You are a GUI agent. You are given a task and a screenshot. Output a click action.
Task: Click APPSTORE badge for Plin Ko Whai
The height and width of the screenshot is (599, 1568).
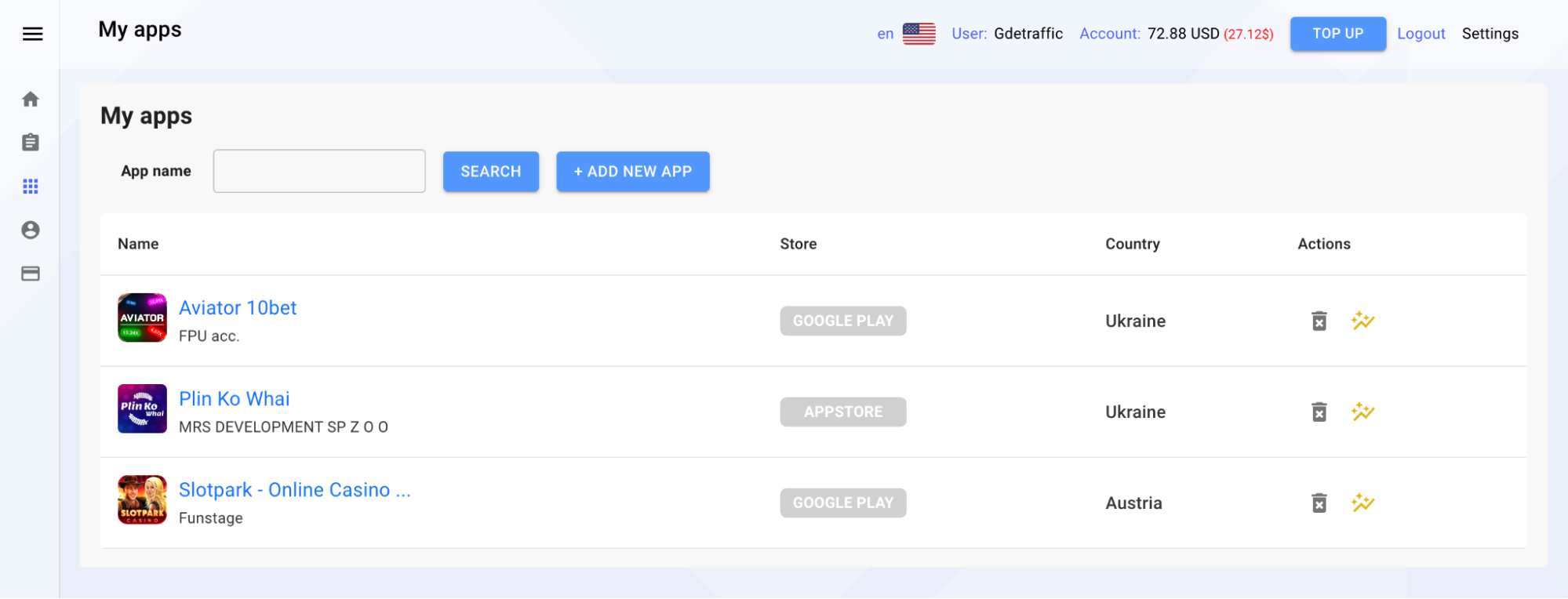843,412
